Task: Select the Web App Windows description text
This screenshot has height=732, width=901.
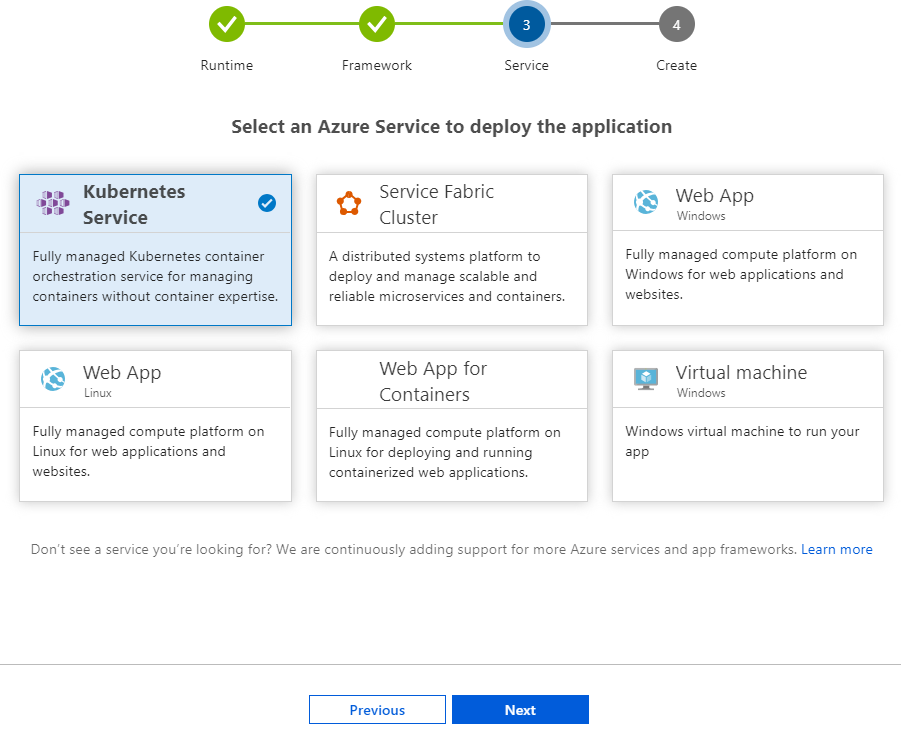Action: [741, 274]
